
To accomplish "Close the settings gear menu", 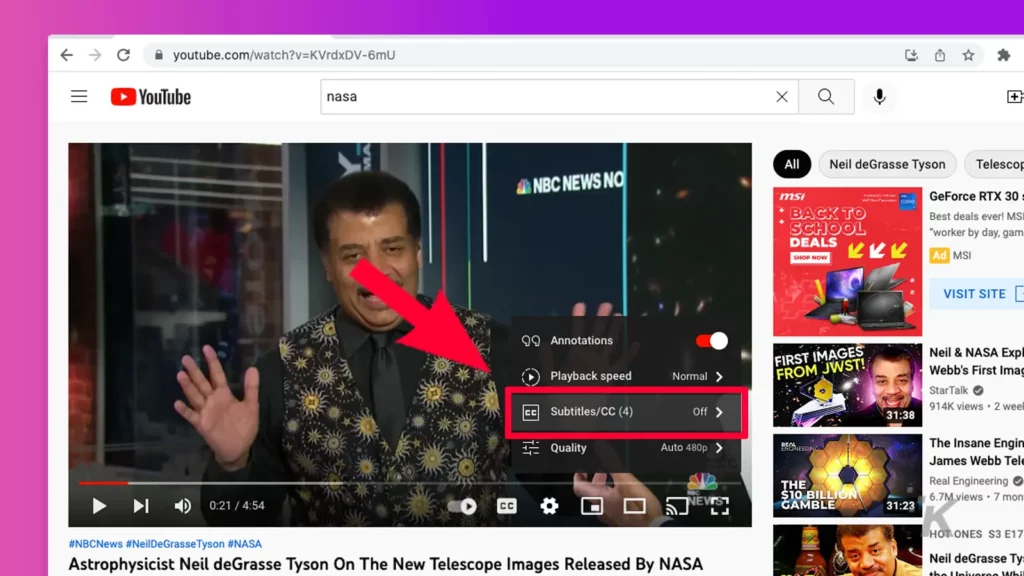I will (549, 506).
